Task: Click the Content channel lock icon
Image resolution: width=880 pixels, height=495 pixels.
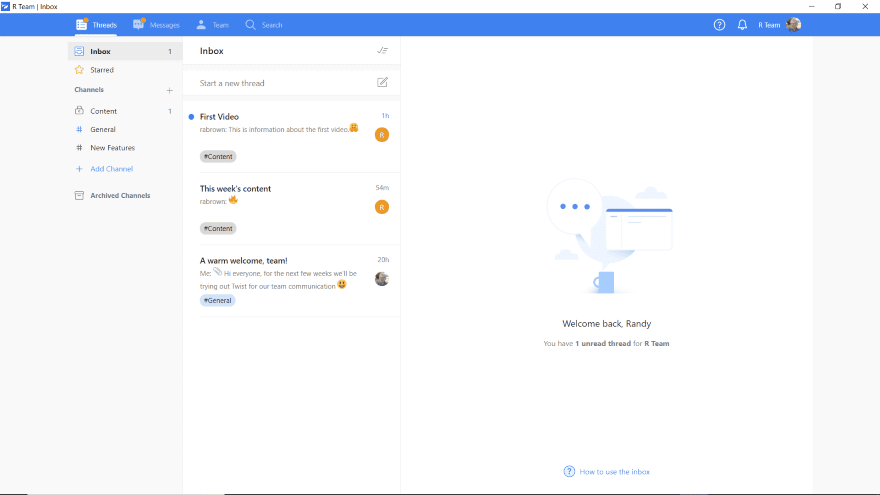Action: pos(79,111)
